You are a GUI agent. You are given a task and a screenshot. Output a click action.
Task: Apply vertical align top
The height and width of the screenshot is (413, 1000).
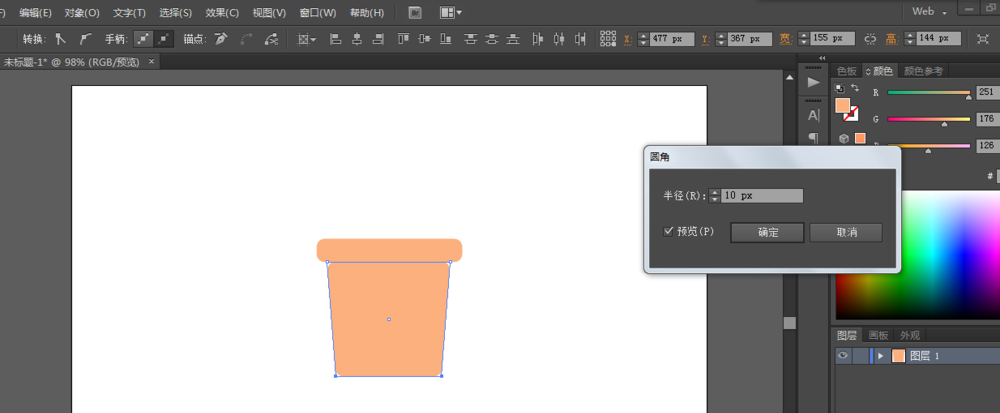(x=403, y=40)
